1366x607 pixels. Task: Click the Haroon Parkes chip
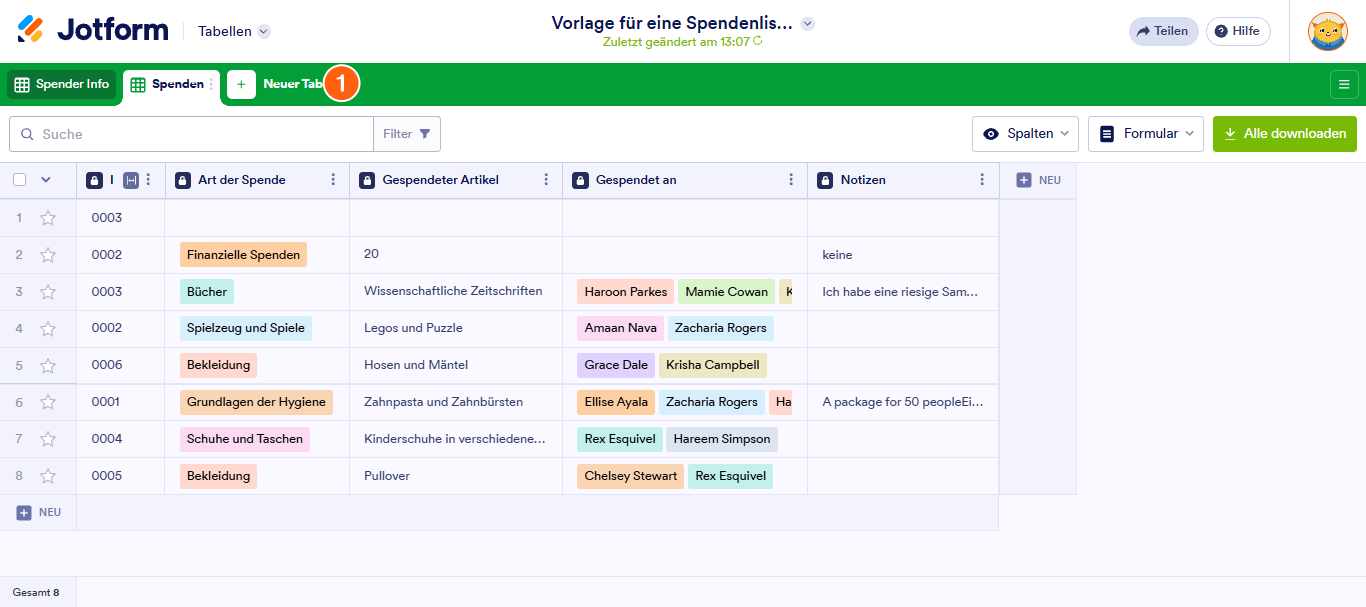(x=626, y=292)
